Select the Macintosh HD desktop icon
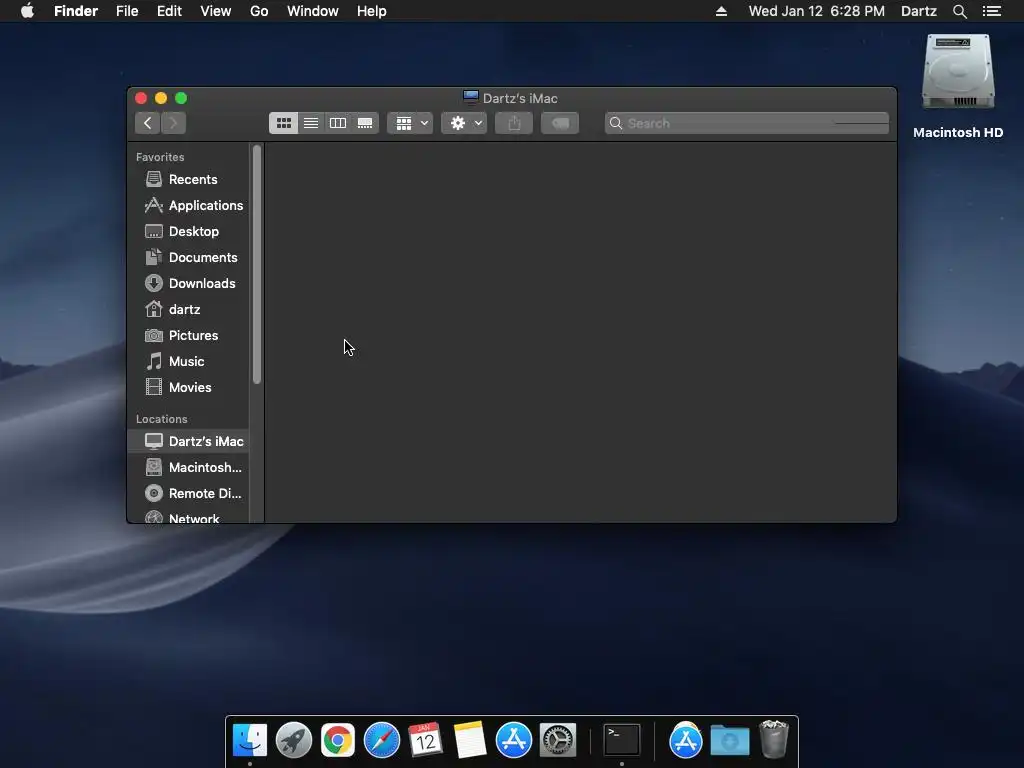The height and width of the screenshot is (768, 1024). [958, 73]
